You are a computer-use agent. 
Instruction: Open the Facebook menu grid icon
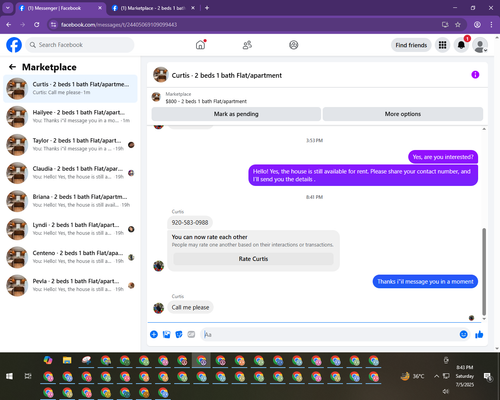pyautogui.click(x=442, y=45)
